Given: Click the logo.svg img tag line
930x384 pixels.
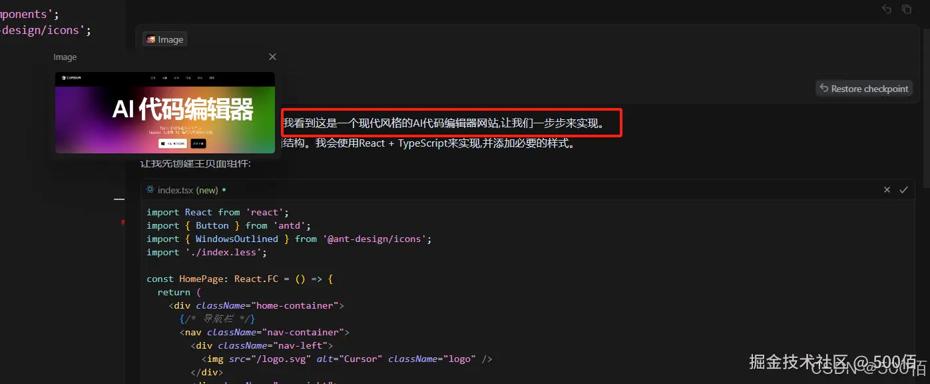Looking at the screenshot, I should click(x=347, y=359).
